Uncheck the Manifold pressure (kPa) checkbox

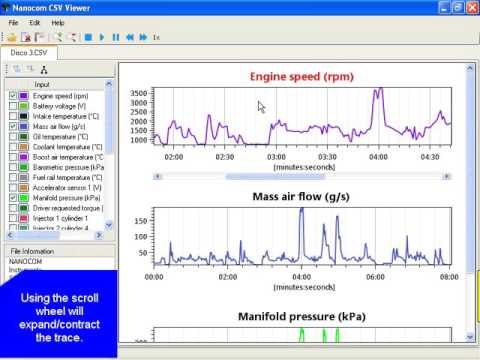pos(13,198)
